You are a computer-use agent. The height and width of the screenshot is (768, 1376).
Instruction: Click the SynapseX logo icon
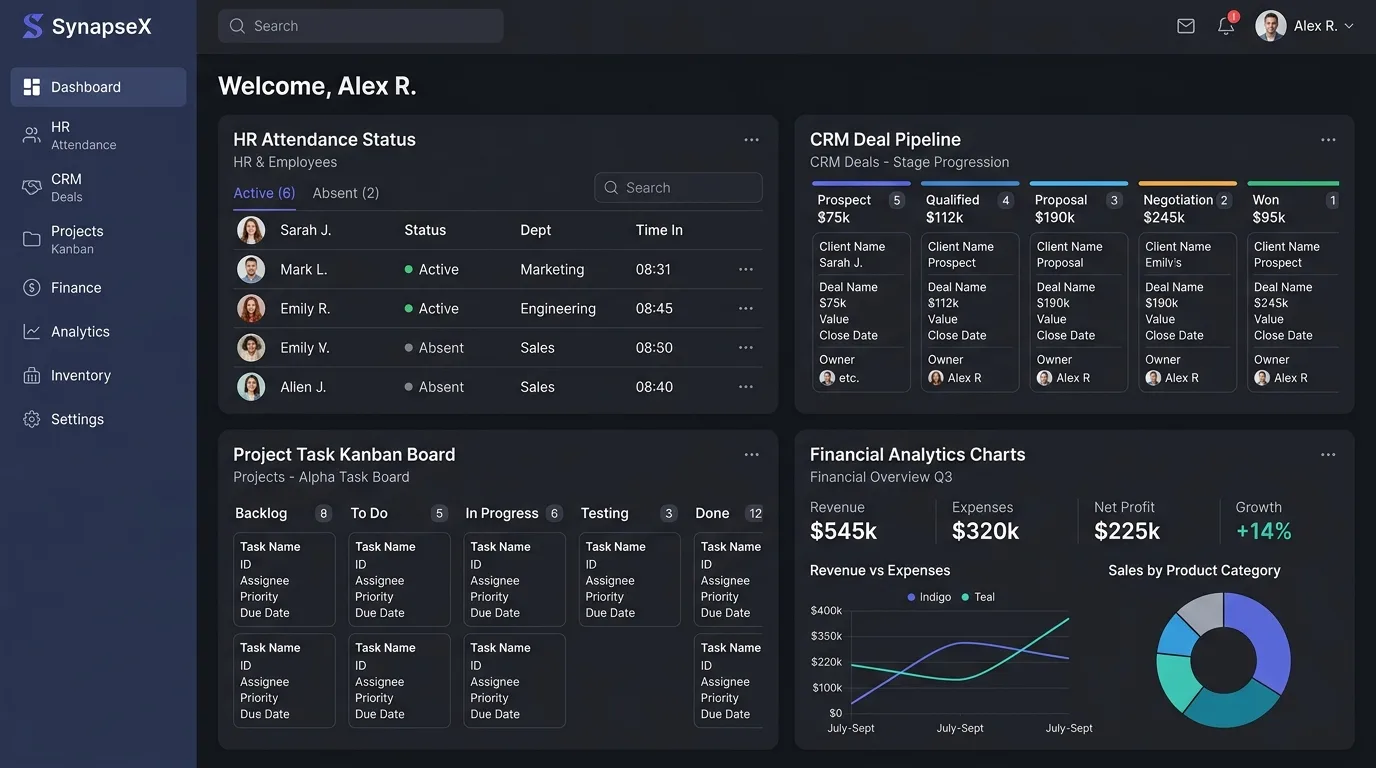click(x=33, y=26)
